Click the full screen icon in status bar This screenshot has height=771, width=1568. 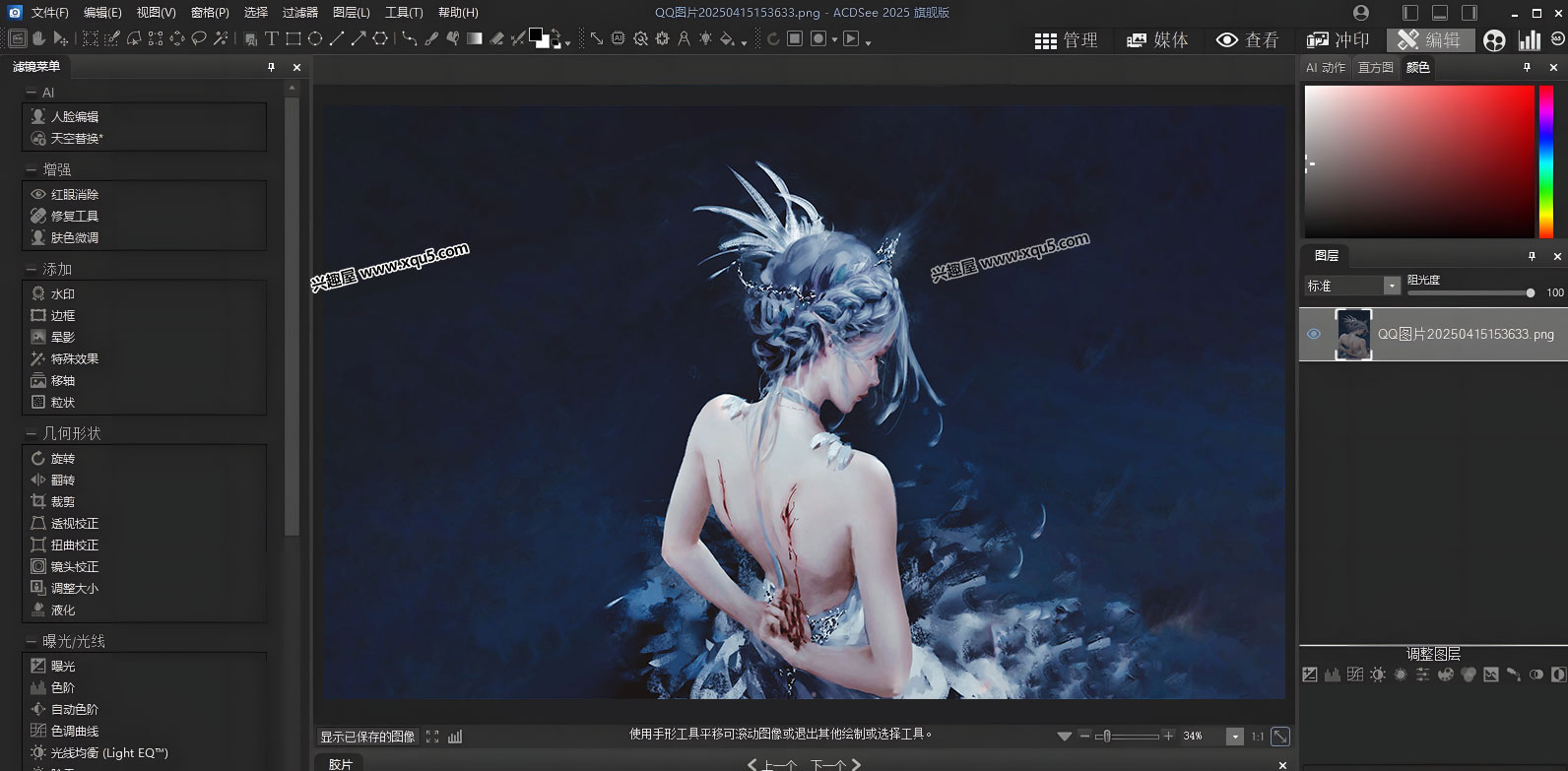[x=432, y=737]
